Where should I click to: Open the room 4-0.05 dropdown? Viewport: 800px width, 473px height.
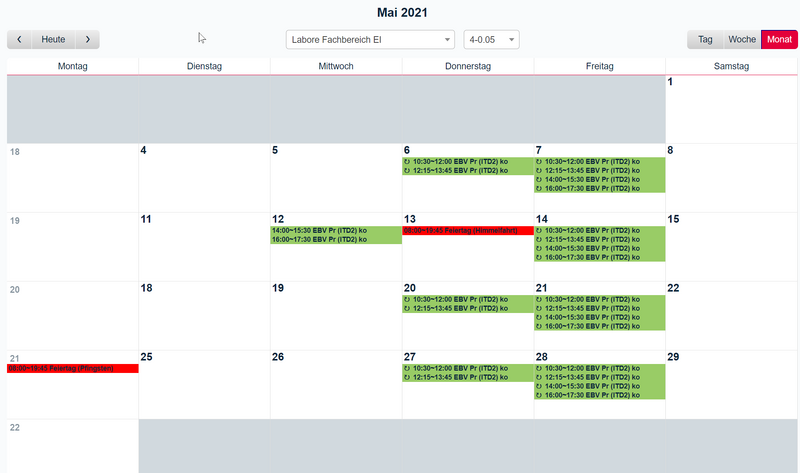[491, 39]
